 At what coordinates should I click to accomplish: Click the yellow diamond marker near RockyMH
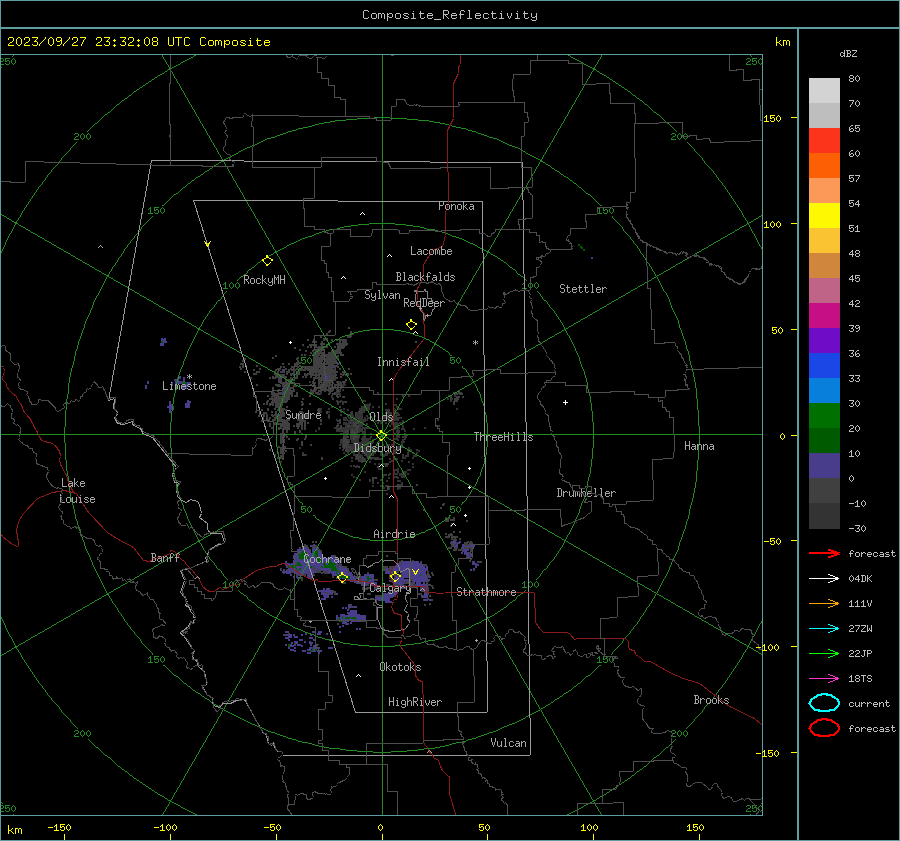(x=267, y=261)
